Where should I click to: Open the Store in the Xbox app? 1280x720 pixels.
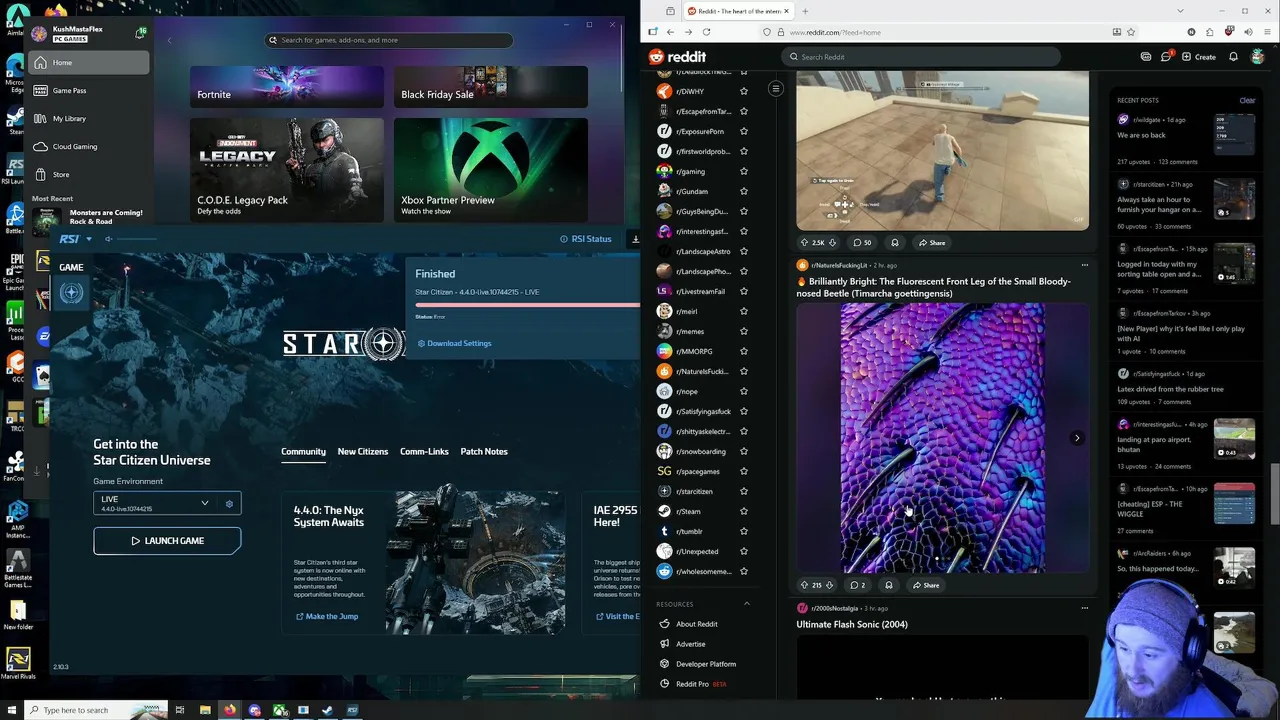pos(89,175)
